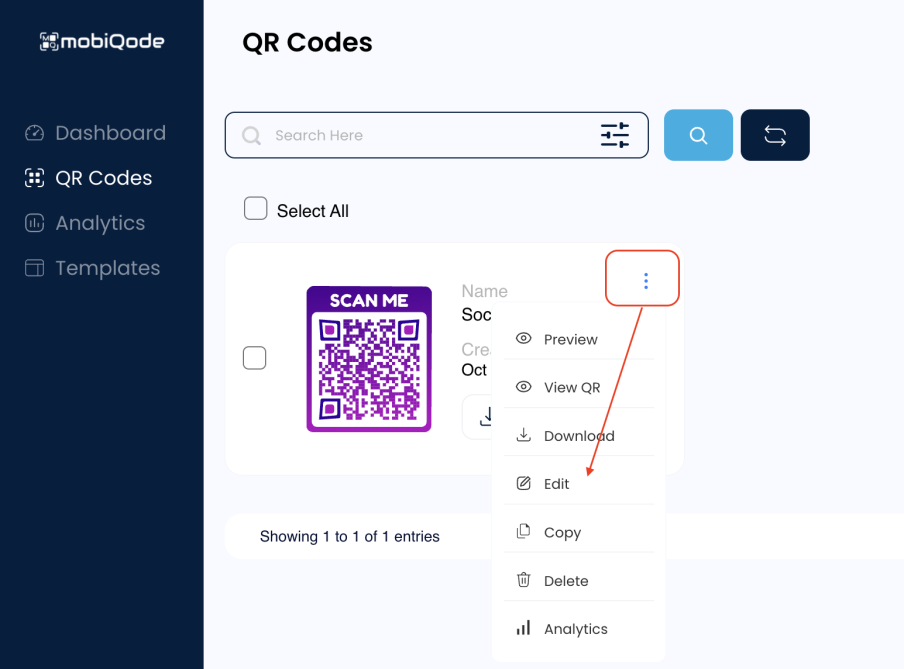This screenshot has height=669, width=904.
Task: Open the search filter sliders icon
Action: click(614, 135)
